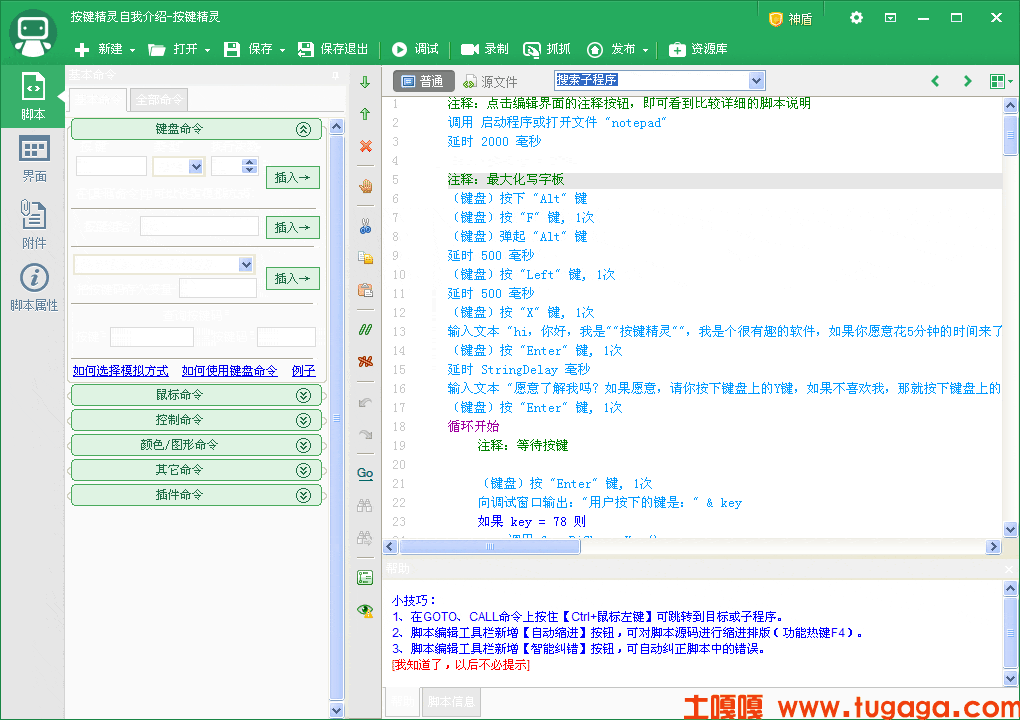Click the 循环开始 script line

point(473,427)
